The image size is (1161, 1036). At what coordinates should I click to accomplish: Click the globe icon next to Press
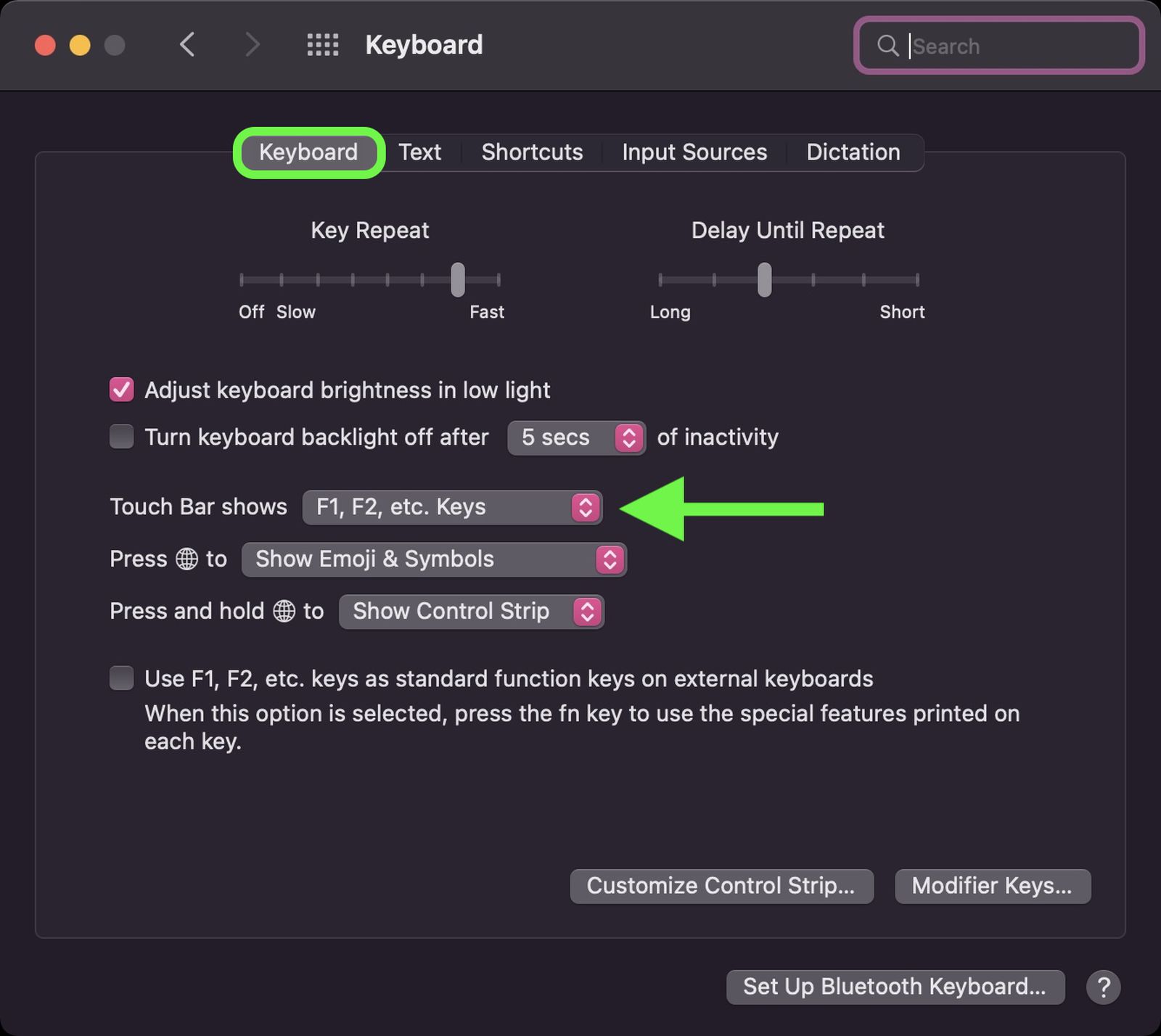point(187,559)
